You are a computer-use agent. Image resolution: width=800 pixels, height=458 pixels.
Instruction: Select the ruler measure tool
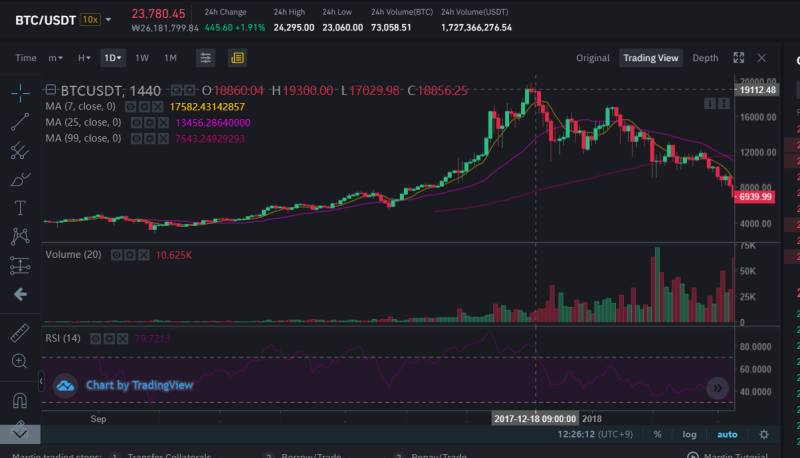(20, 333)
